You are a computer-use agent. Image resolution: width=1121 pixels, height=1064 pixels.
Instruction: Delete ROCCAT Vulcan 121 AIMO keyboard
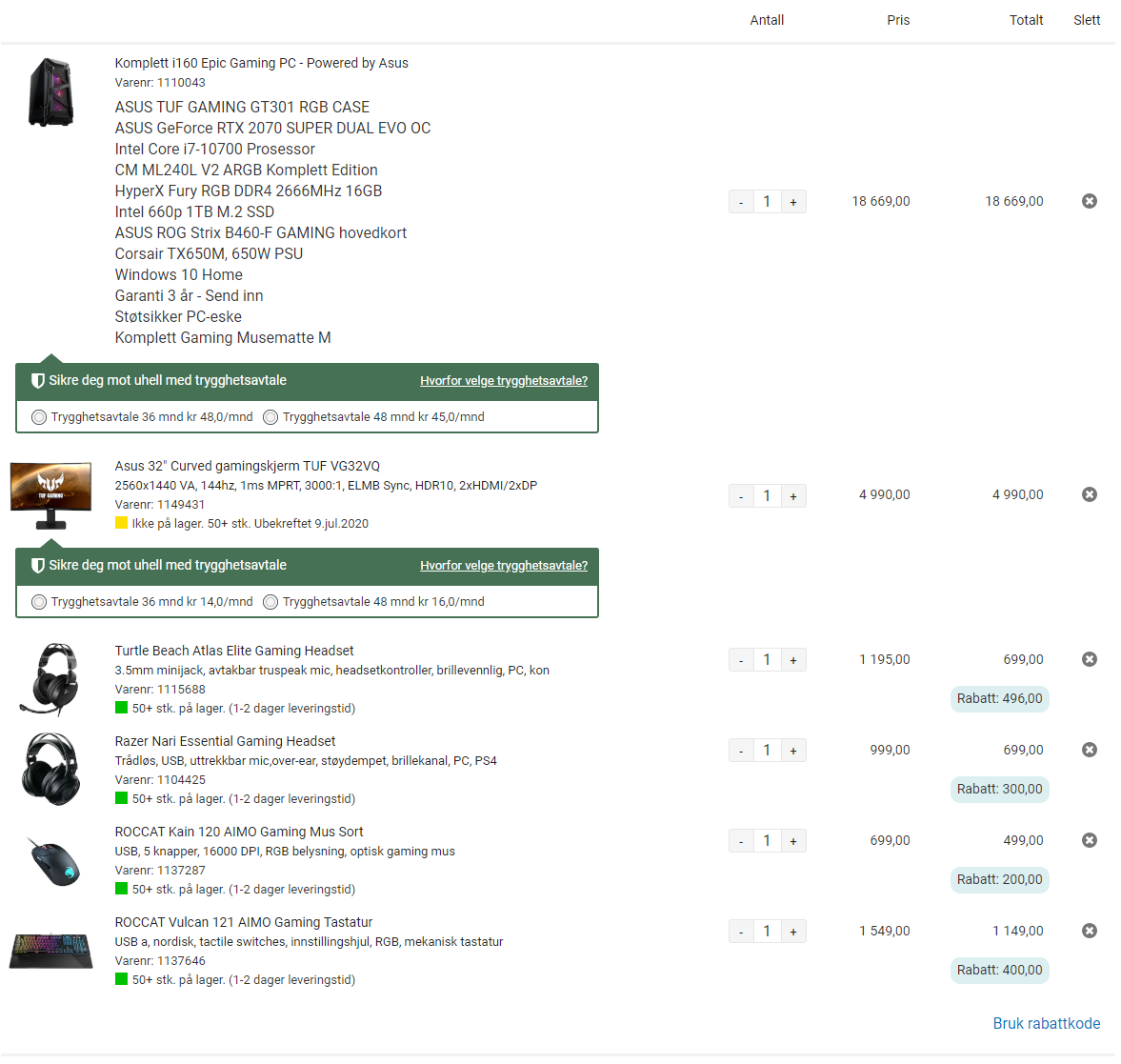(x=1089, y=931)
